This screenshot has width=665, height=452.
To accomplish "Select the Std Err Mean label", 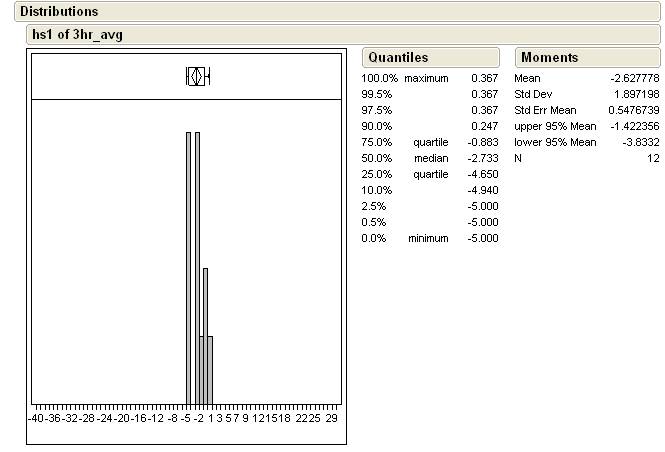I will pos(545,110).
